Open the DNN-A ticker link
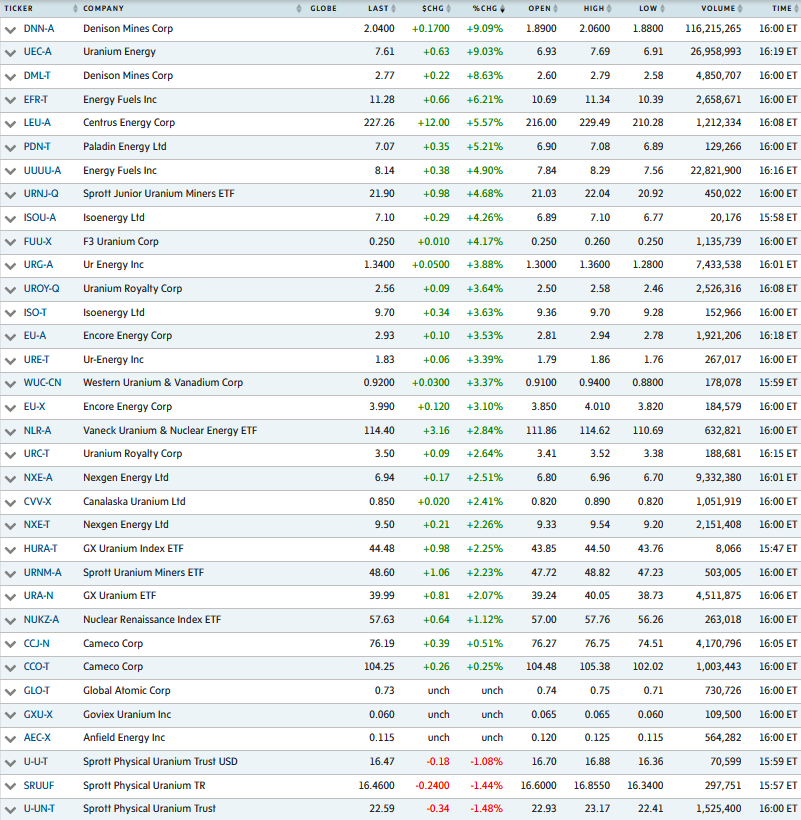The height and width of the screenshot is (820, 801). point(39,29)
